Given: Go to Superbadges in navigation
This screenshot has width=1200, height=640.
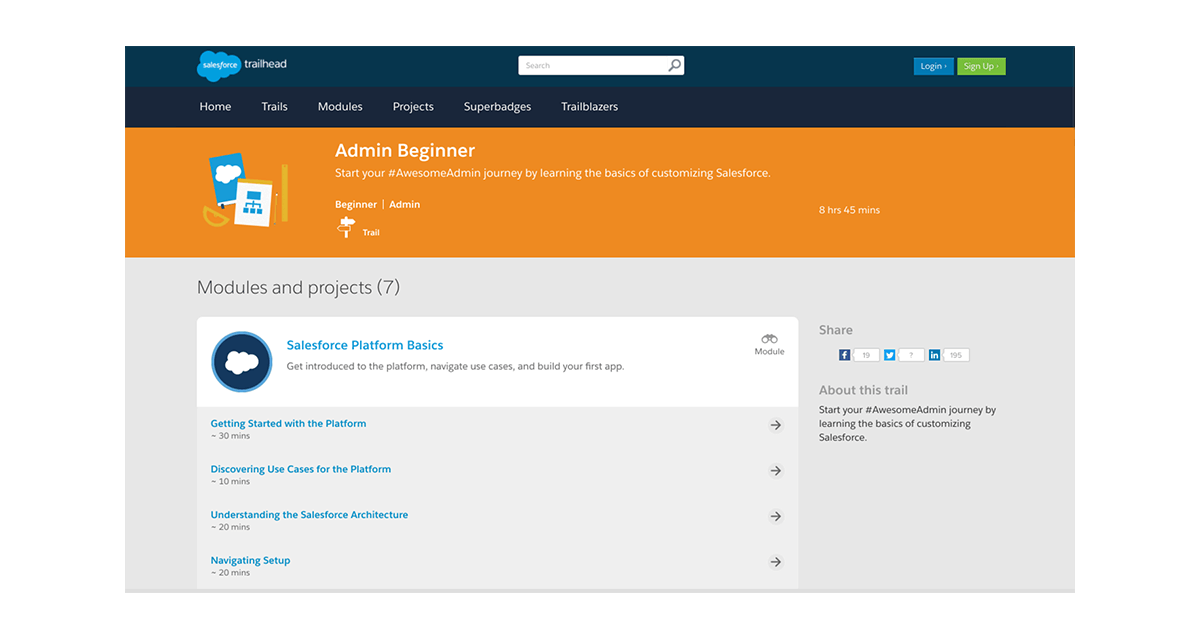Looking at the screenshot, I should point(497,107).
